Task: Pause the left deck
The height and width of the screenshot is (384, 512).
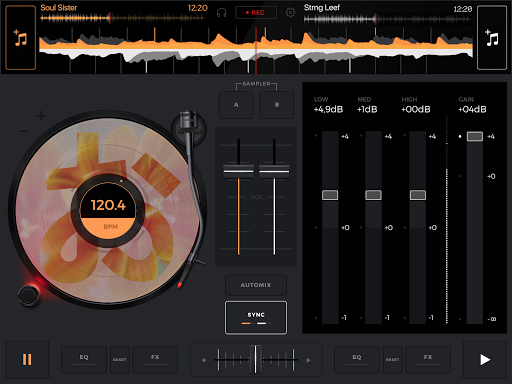Action: pos(27,359)
